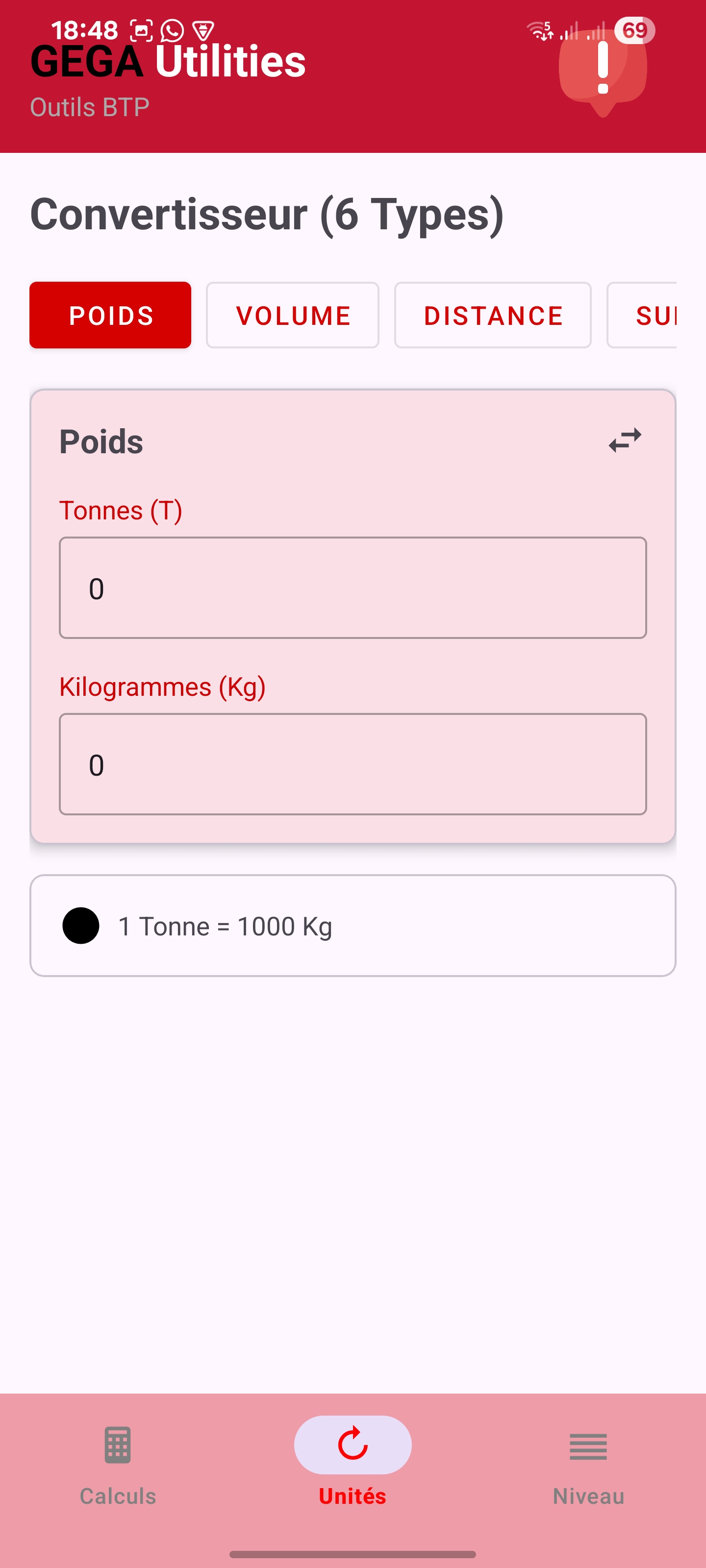
Task: Click the swap units arrows icon
Action: coord(625,440)
